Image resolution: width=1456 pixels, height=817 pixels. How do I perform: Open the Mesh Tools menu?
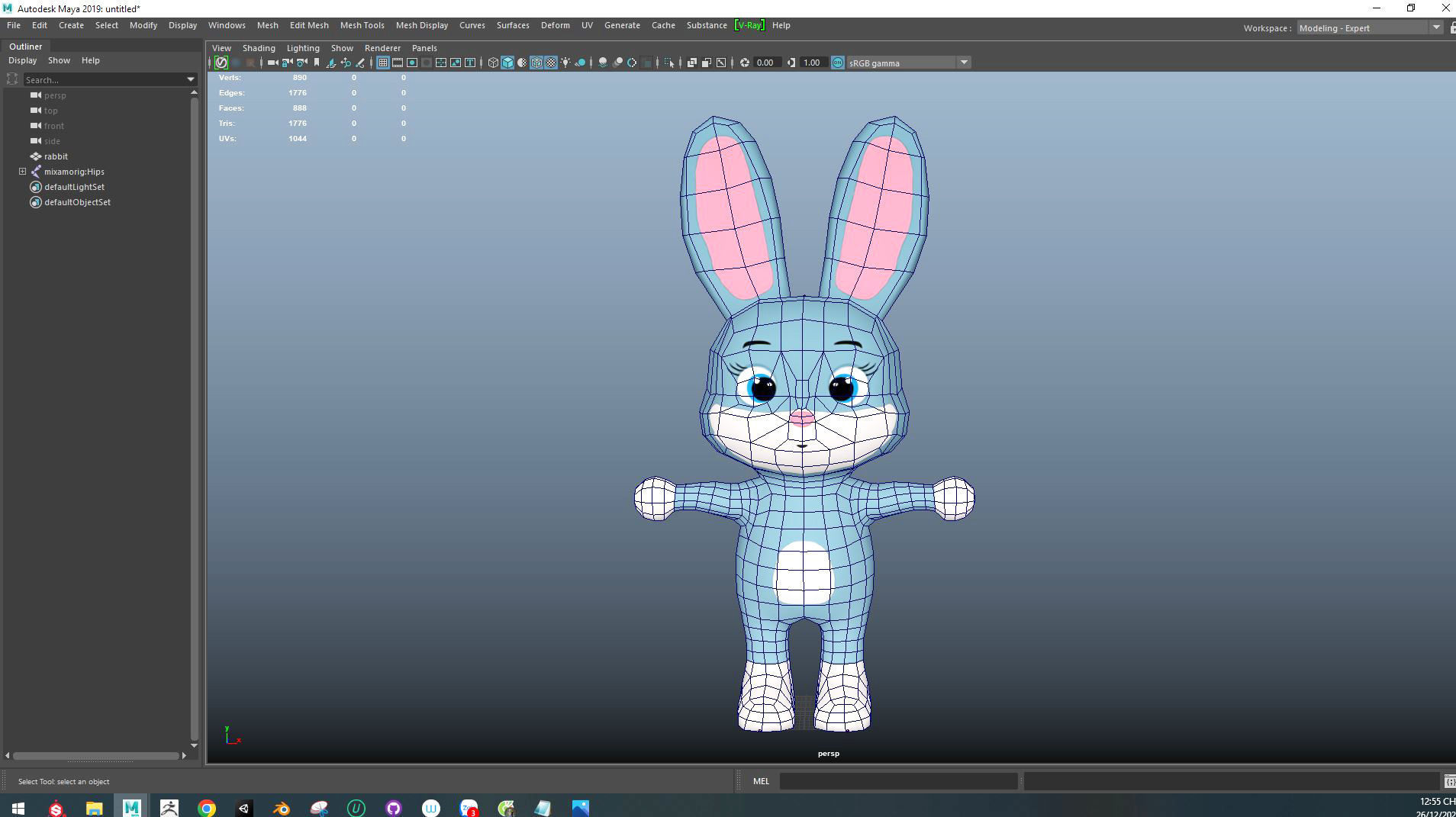coord(362,25)
